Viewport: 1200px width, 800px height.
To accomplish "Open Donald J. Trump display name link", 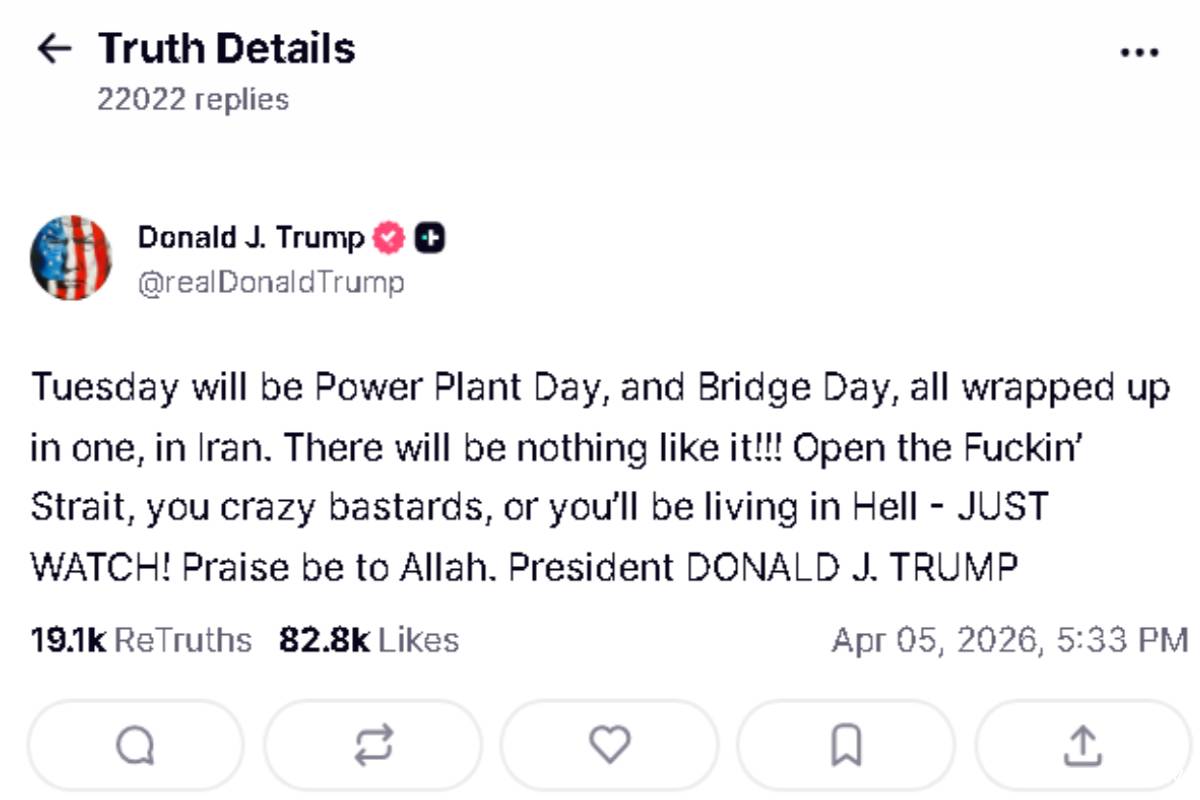I will (x=251, y=238).
